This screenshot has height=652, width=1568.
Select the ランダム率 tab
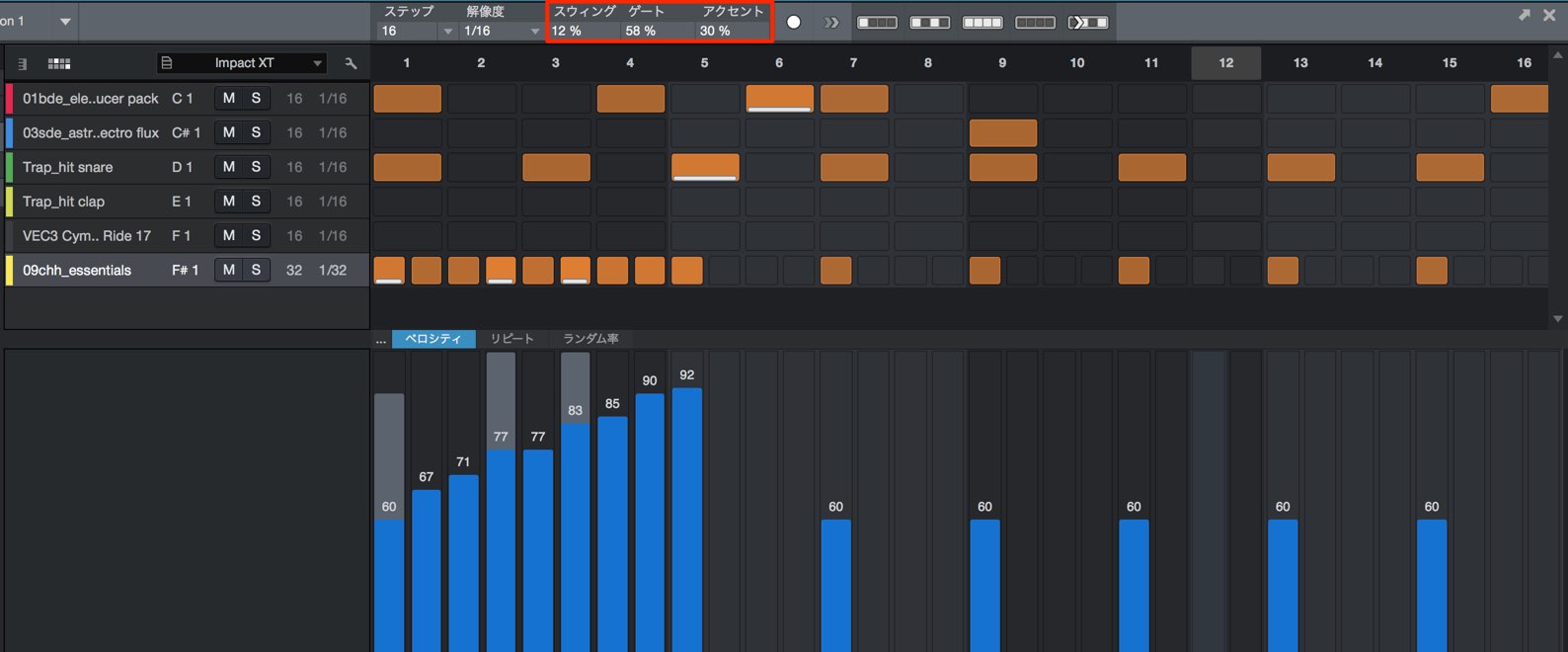590,339
